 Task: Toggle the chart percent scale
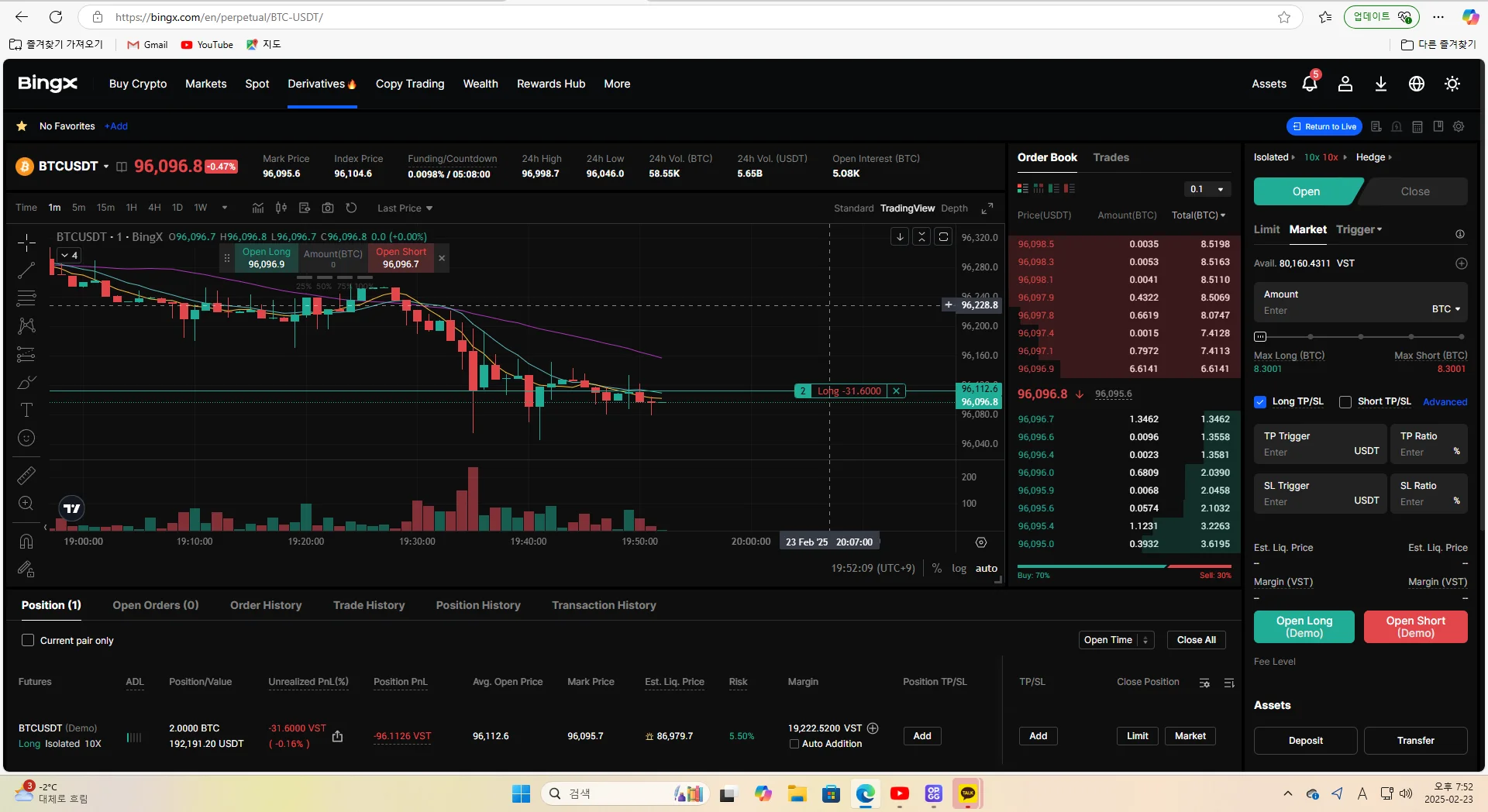tap(936, 568)
